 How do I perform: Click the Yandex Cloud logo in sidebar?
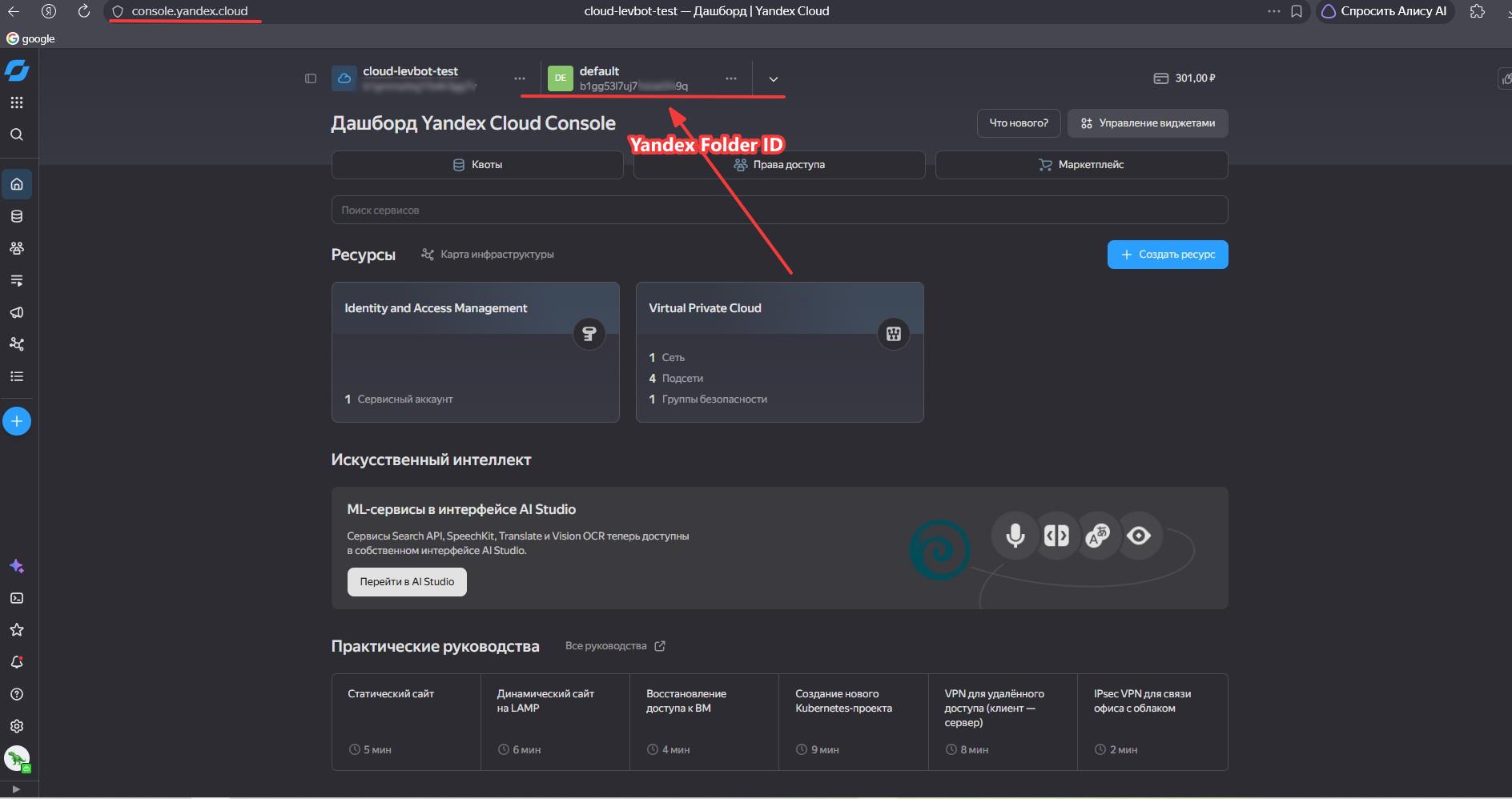tap(17, 70)
